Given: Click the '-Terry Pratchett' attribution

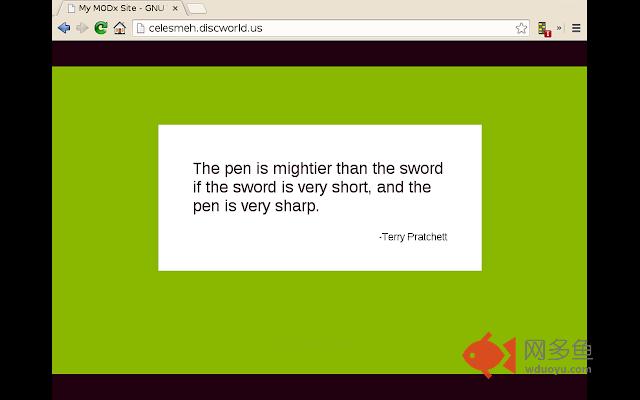Looking at the screenshot, I should (413, 237).
